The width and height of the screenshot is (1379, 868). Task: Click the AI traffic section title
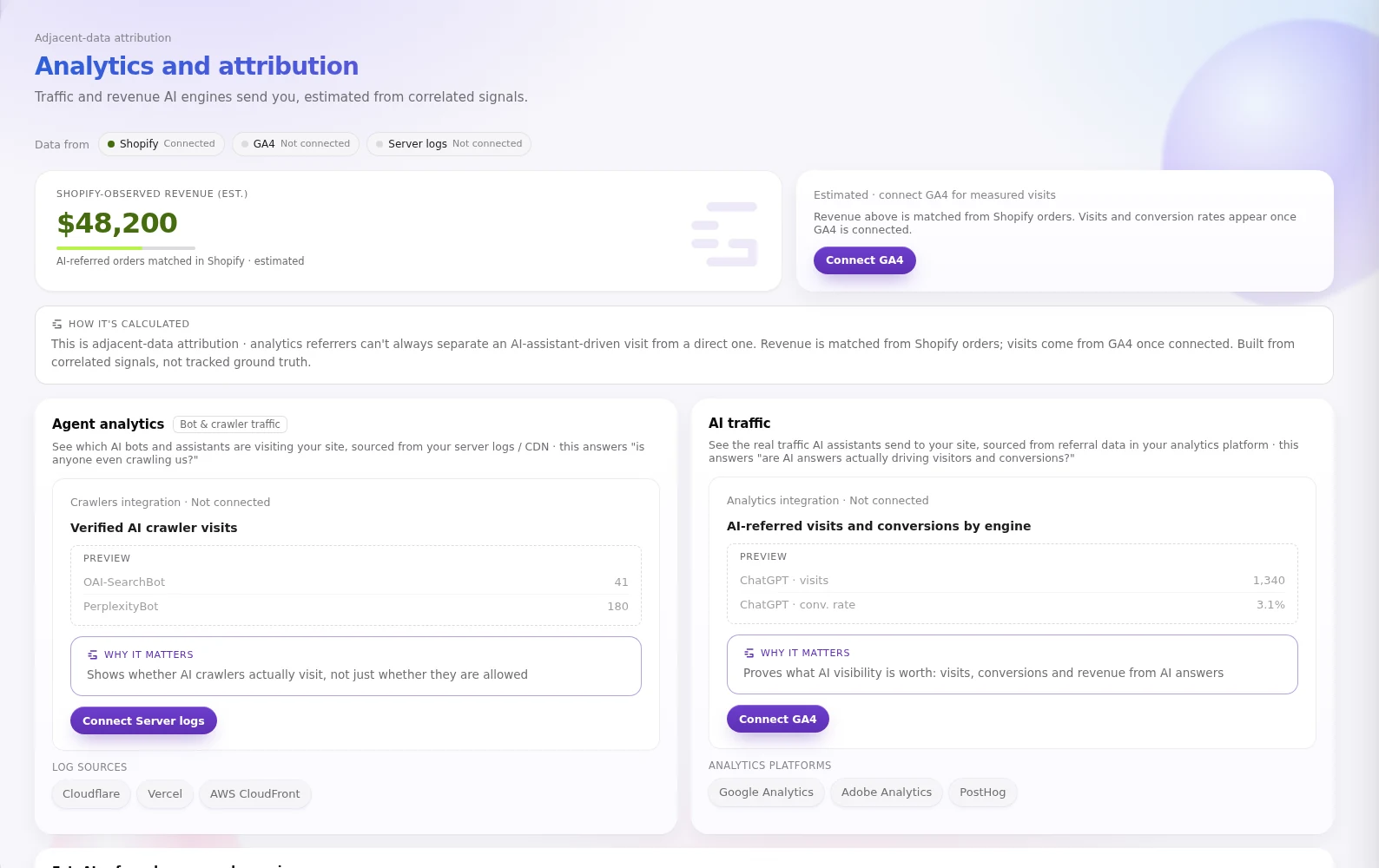tap(740, 424)
